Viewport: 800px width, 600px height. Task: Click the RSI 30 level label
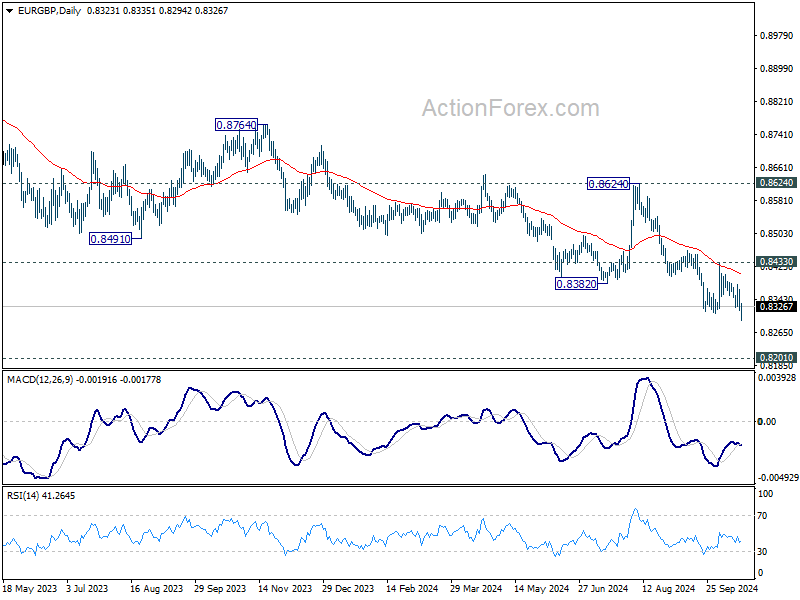pos(762,552)
